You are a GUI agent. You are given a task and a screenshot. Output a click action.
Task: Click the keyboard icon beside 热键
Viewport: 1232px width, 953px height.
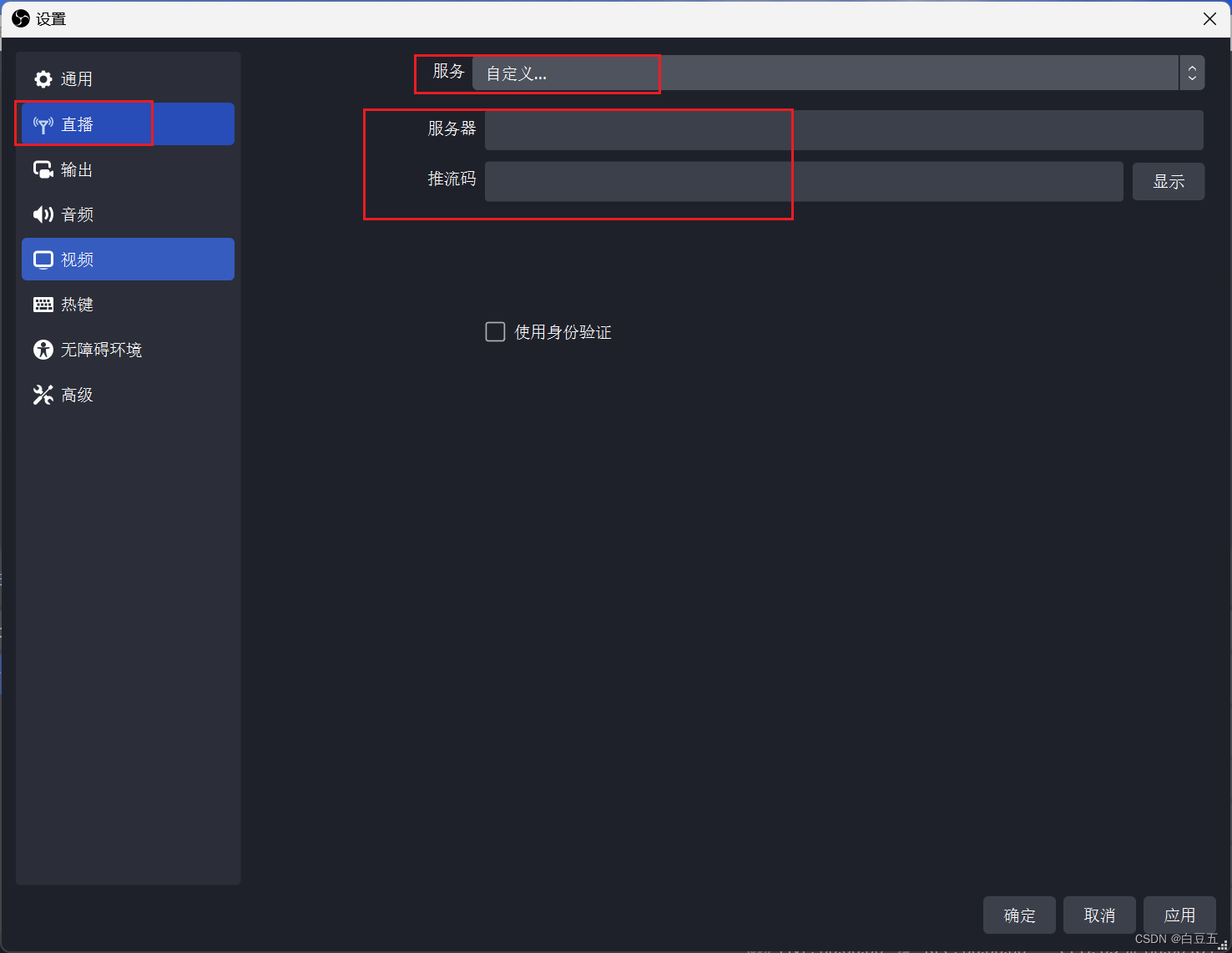click(x=43, y=305)
